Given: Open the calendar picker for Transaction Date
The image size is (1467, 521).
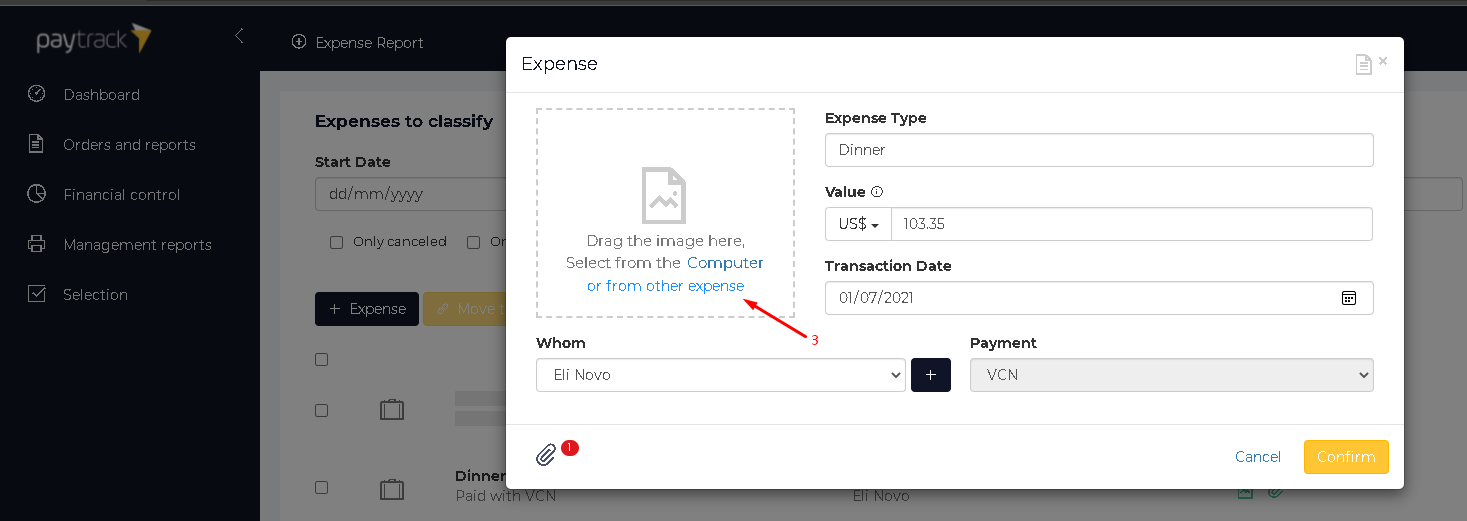Looking at the screenshot, I should 1348,298.
